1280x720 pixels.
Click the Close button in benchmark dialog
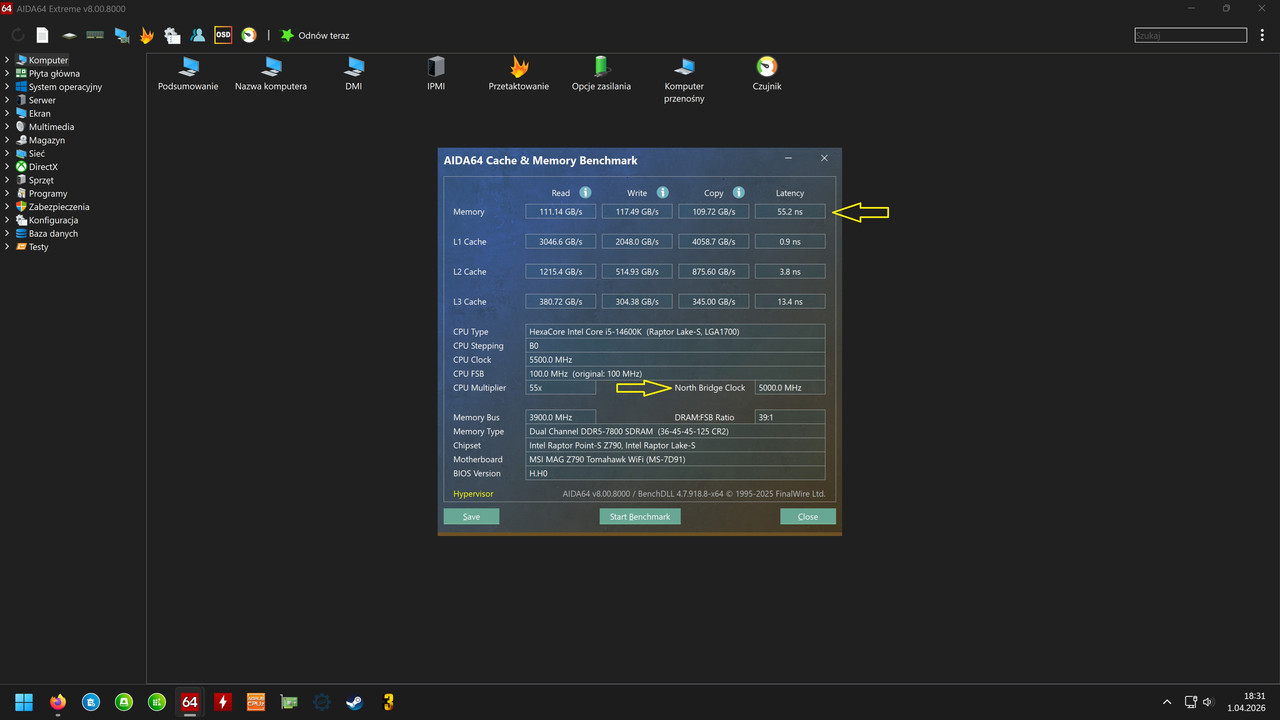pyautogui.click(x=808, y=516)
